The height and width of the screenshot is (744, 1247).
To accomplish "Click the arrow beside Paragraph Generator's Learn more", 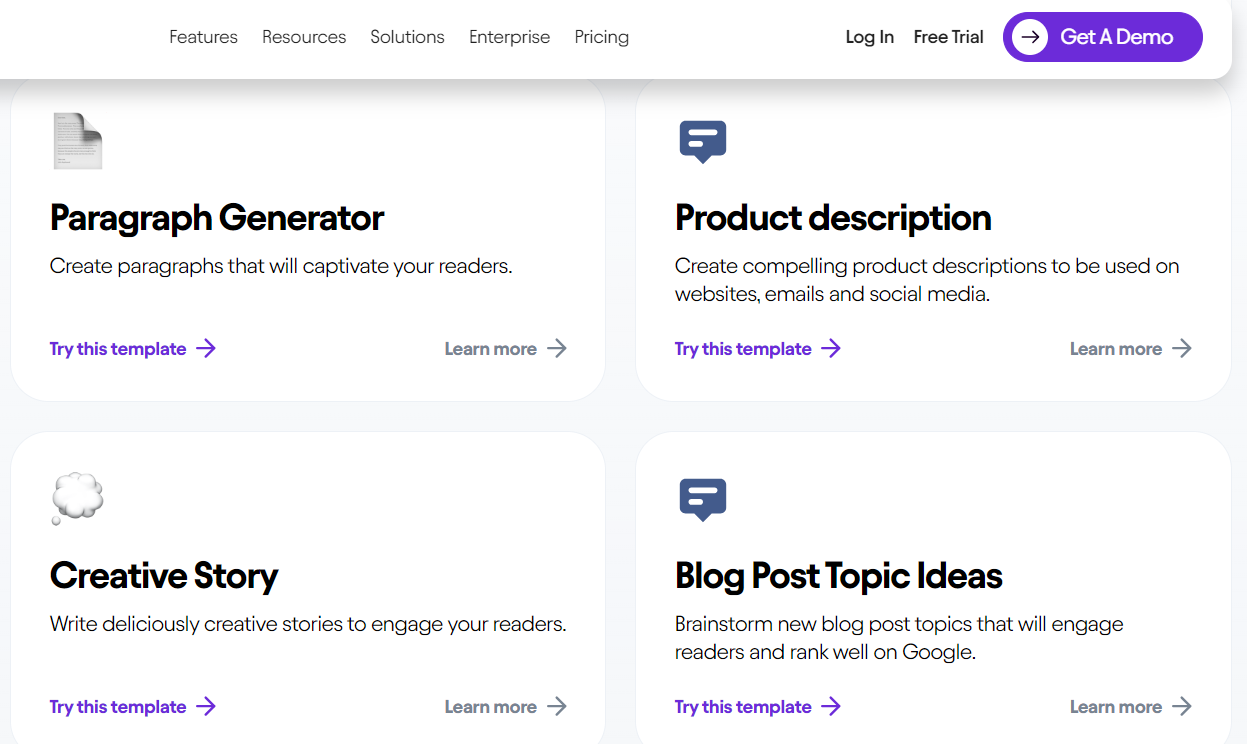I will (x=557, y=348).
